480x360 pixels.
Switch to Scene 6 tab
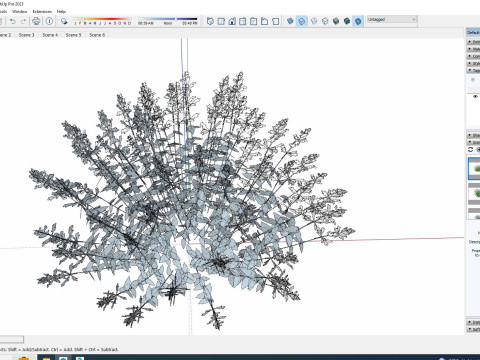(97, 35)
